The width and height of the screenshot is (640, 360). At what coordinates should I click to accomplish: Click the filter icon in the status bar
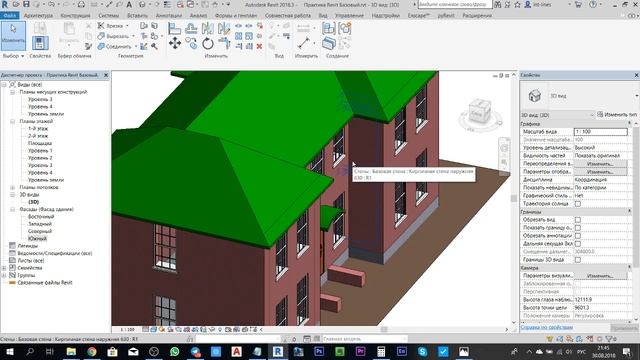[x=609, y=339]
